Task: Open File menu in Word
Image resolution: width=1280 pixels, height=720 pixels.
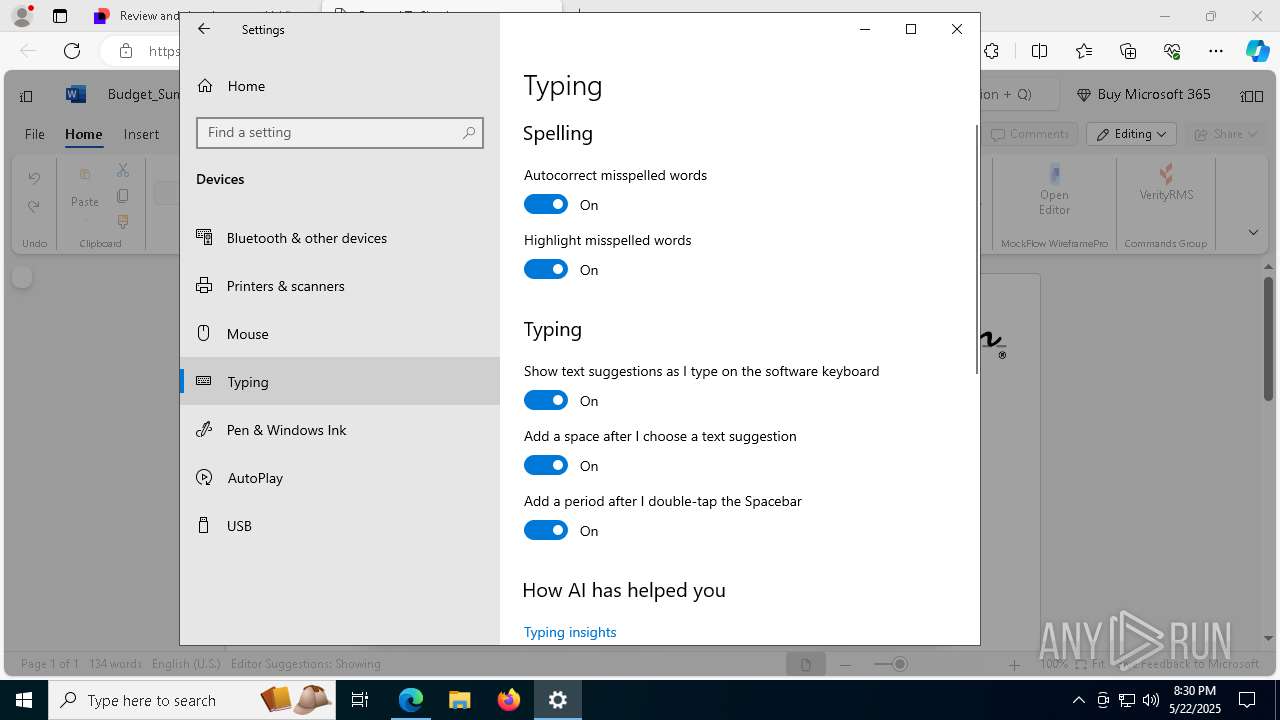Action: (x=35, y=134)
